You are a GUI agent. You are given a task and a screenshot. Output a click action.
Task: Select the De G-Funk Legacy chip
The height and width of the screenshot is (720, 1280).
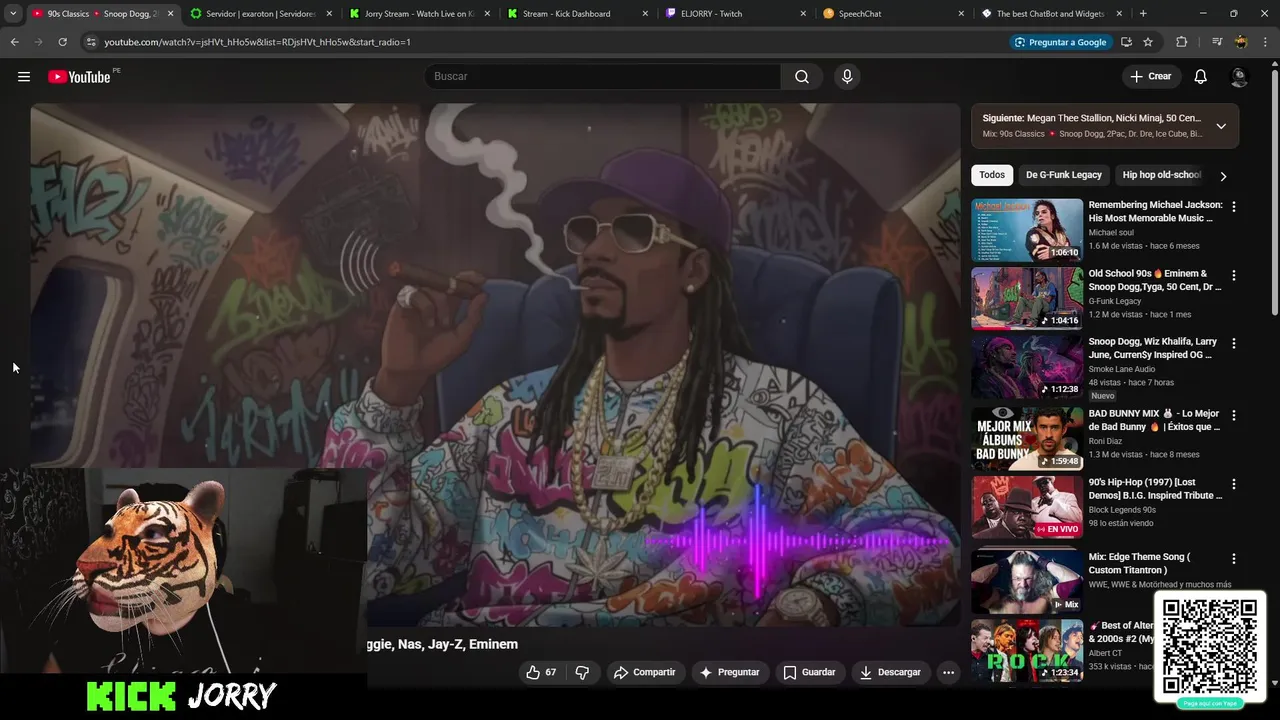tap(1063, 175)
